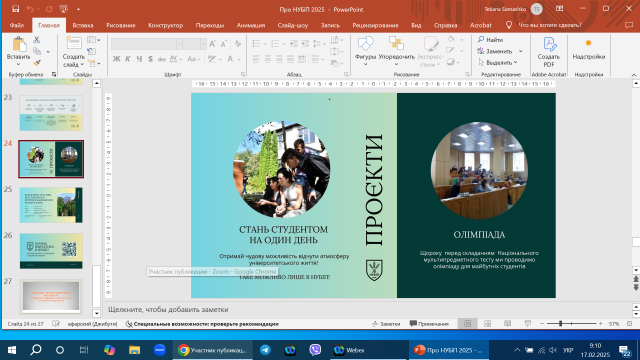Open the font name combo box dropdown
Screen dimensions: 640x360
[x=179, y=44]
